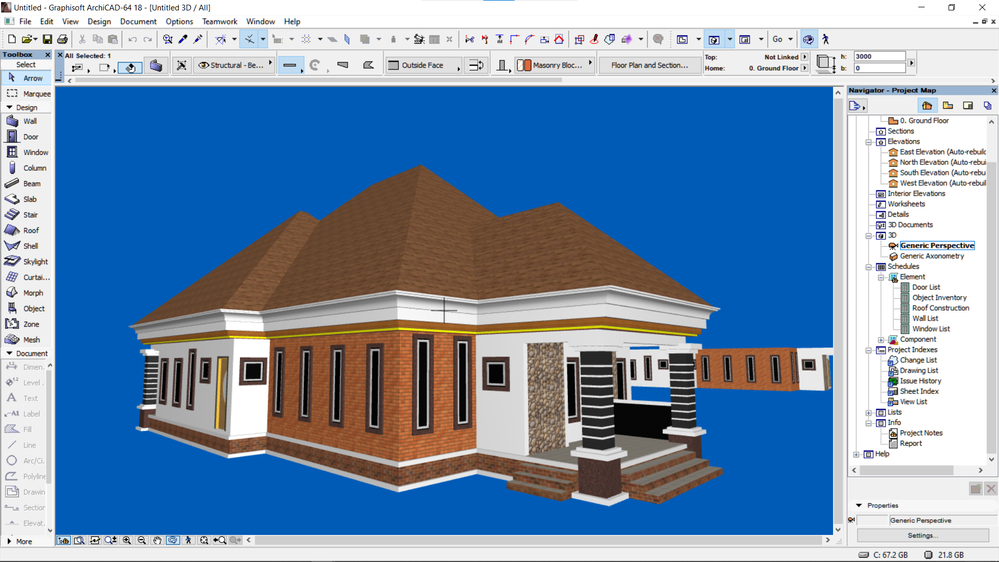This screenshot has height=562, width=999.
Task: Collapse the Elevations tree node
Action: tap(868, 141)
